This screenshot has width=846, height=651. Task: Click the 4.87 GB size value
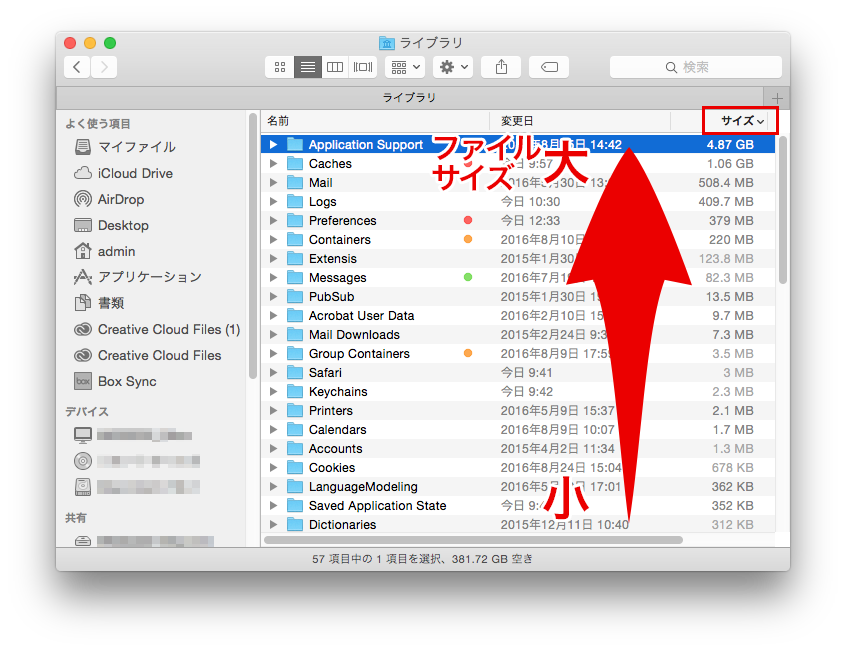point(730,145)
